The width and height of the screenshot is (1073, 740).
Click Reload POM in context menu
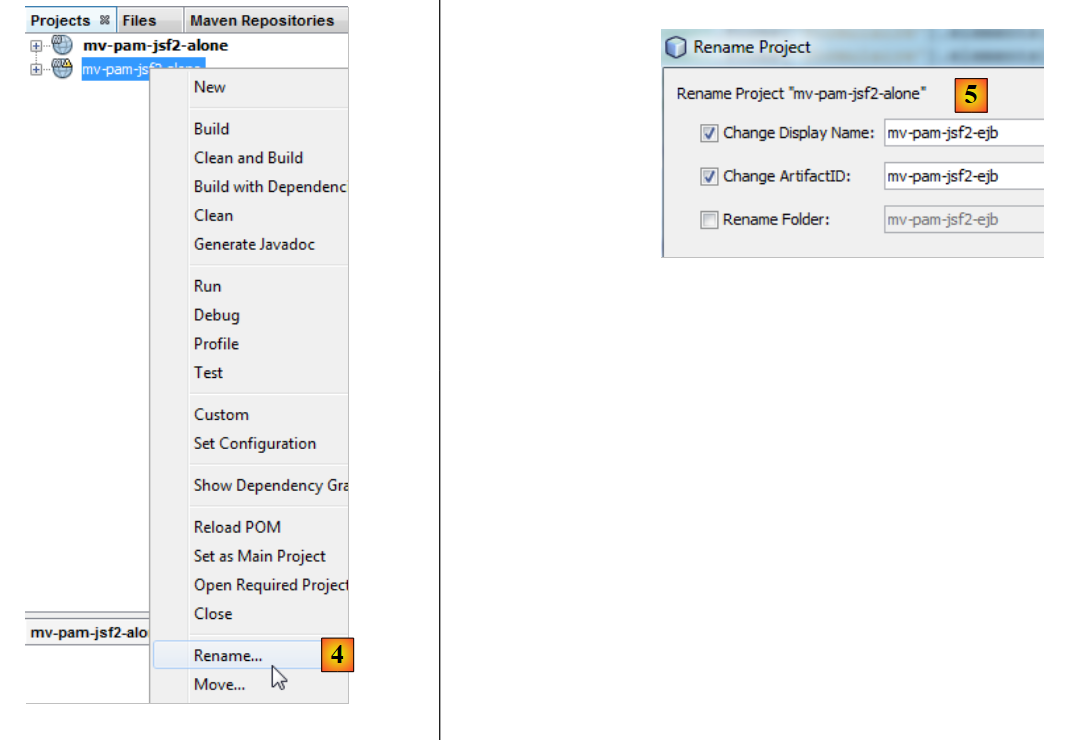coord(237,527)
